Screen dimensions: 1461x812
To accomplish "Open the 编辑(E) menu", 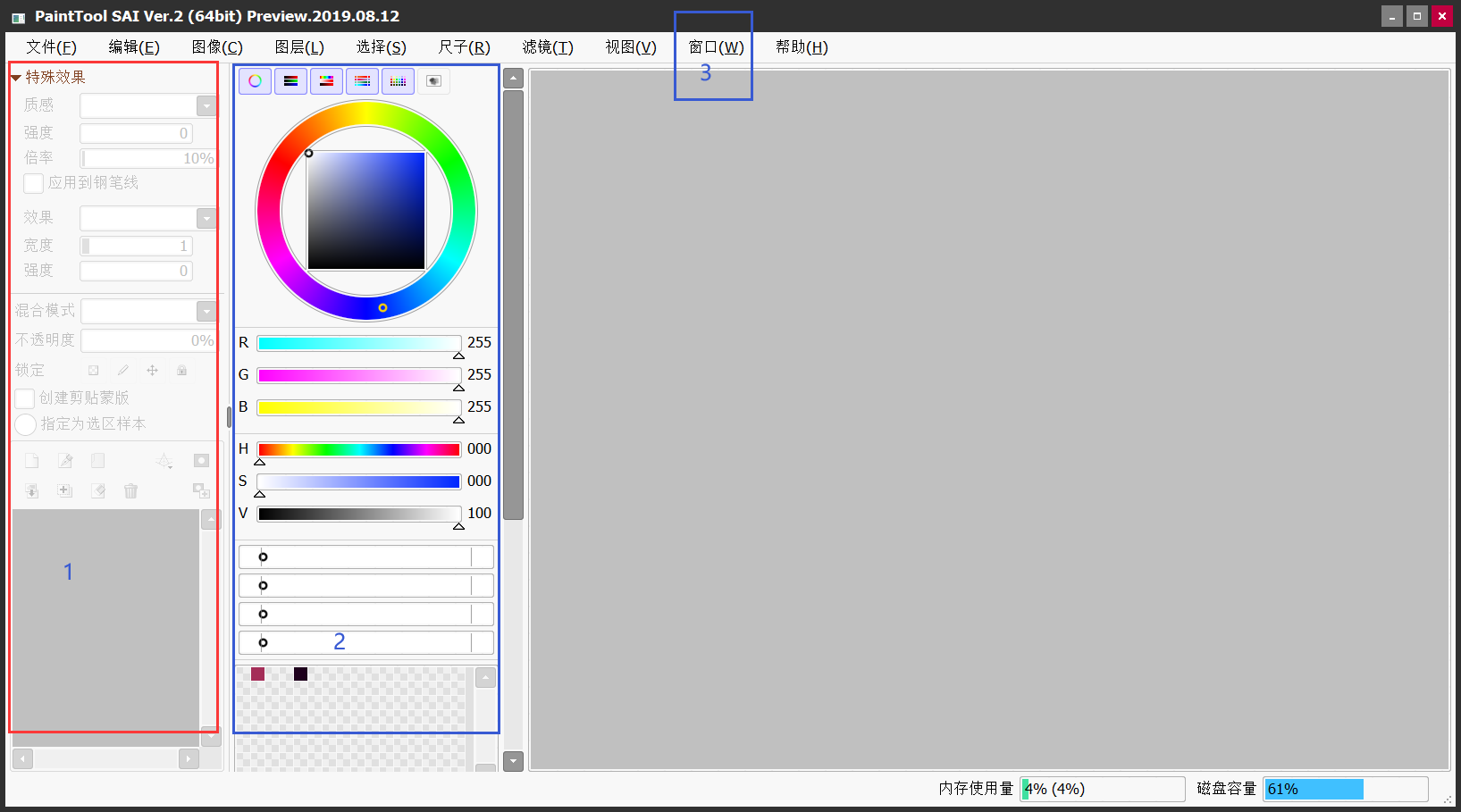I will pos(134,47).
